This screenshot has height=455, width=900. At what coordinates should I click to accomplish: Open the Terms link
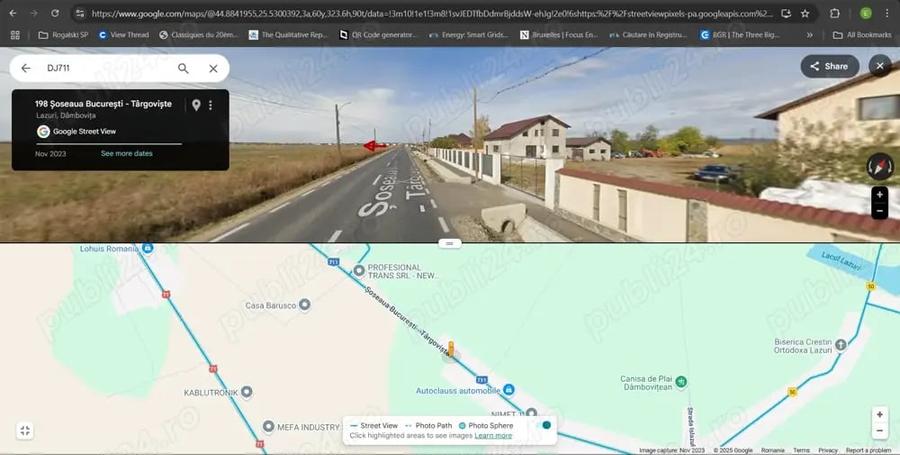802,450
